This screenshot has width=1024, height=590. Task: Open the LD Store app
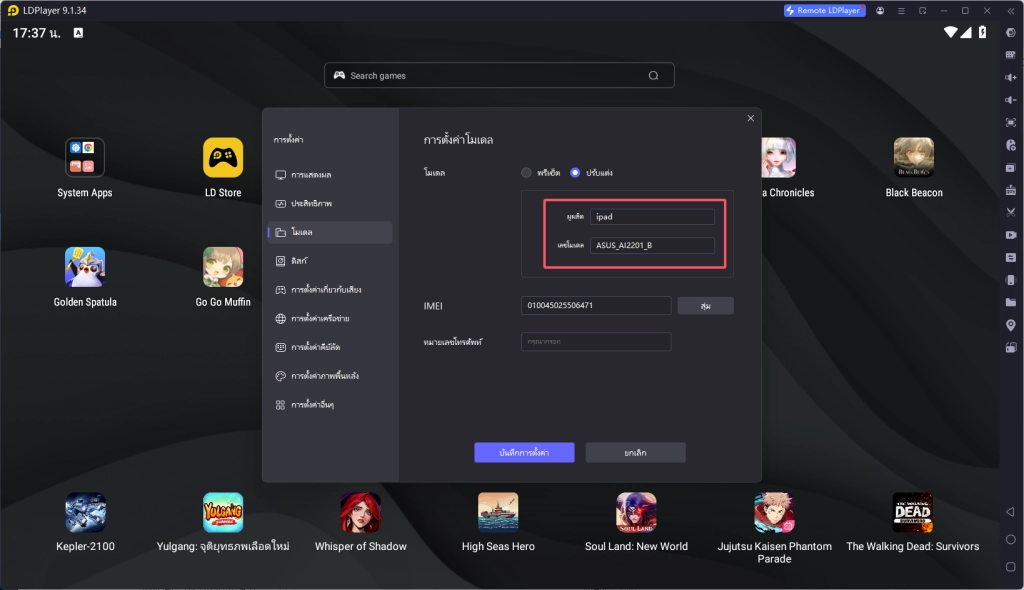[222, 157]
